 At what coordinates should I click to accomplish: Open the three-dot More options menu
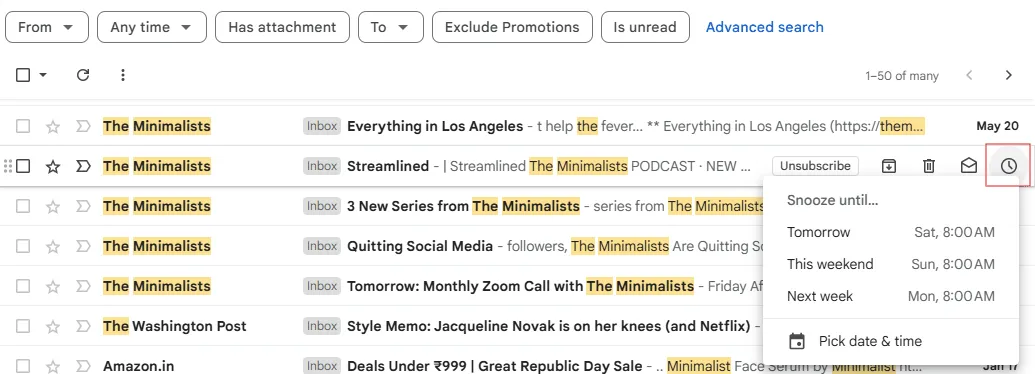click(123, 75)
